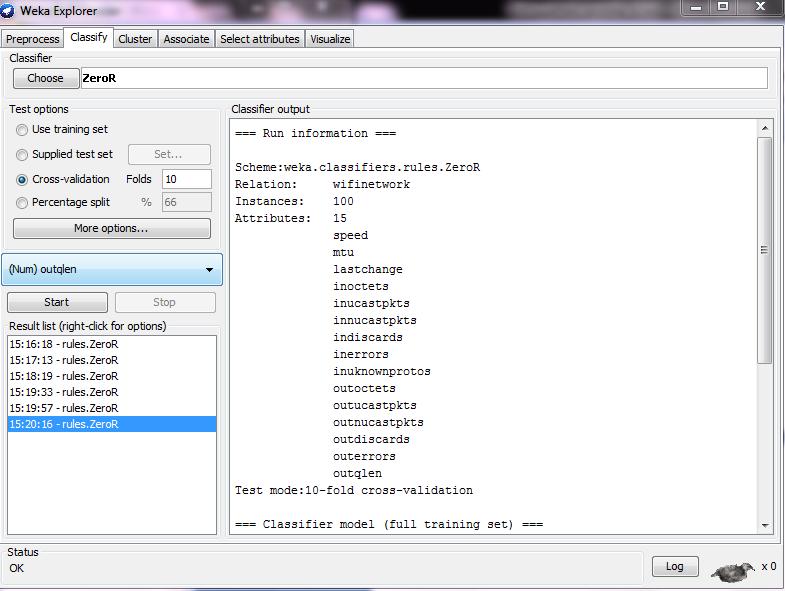Click the Start button

pos(57,303)
